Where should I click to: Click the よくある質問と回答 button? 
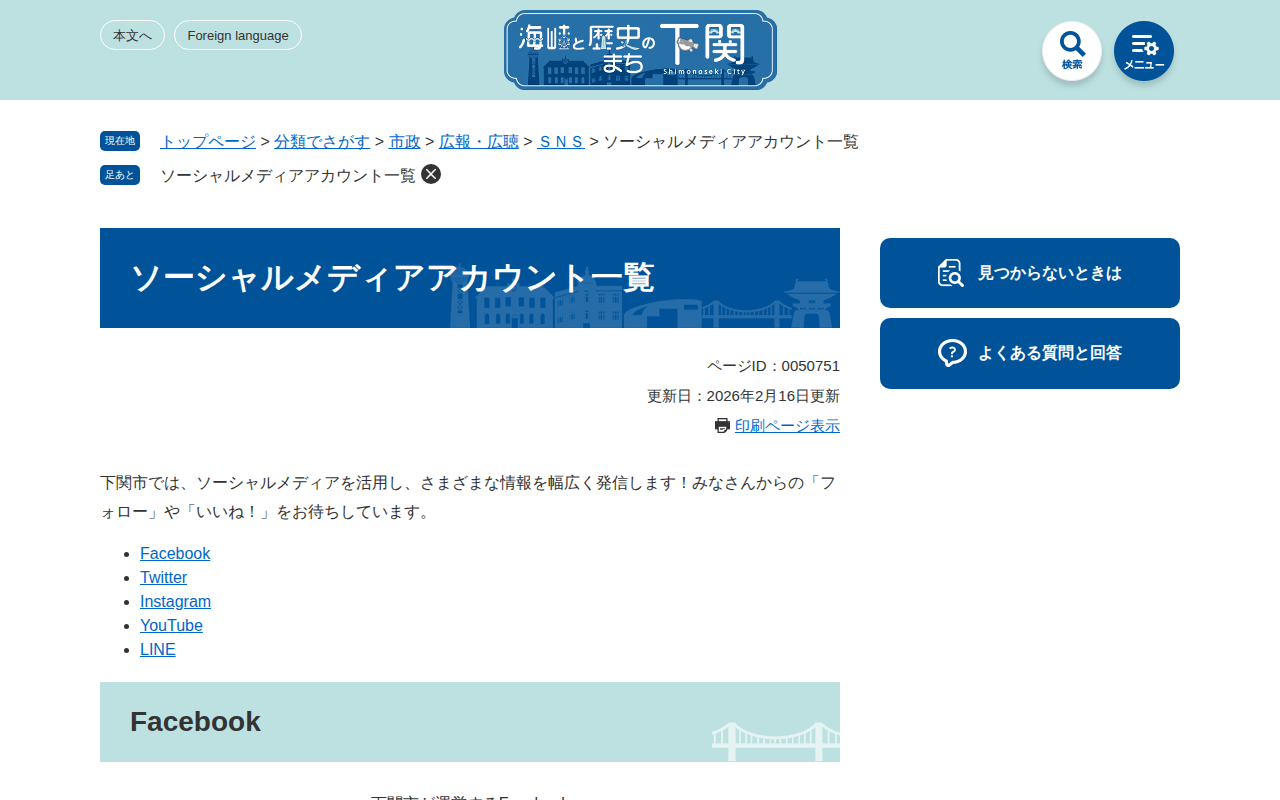click(1030, 353)
